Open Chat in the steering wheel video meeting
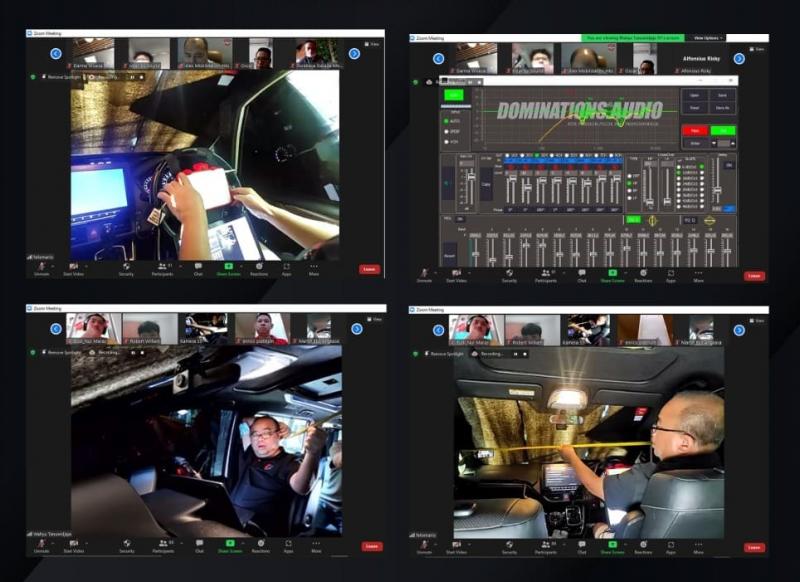 pos(198,265)
